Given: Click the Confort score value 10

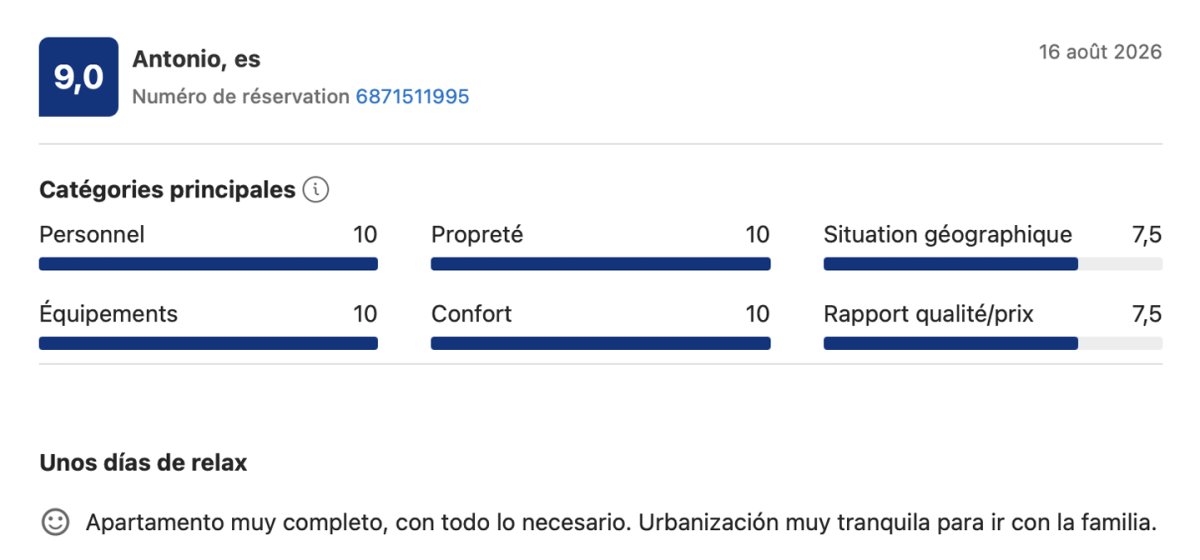Looking at the screenshot, I should click(757, 314).
